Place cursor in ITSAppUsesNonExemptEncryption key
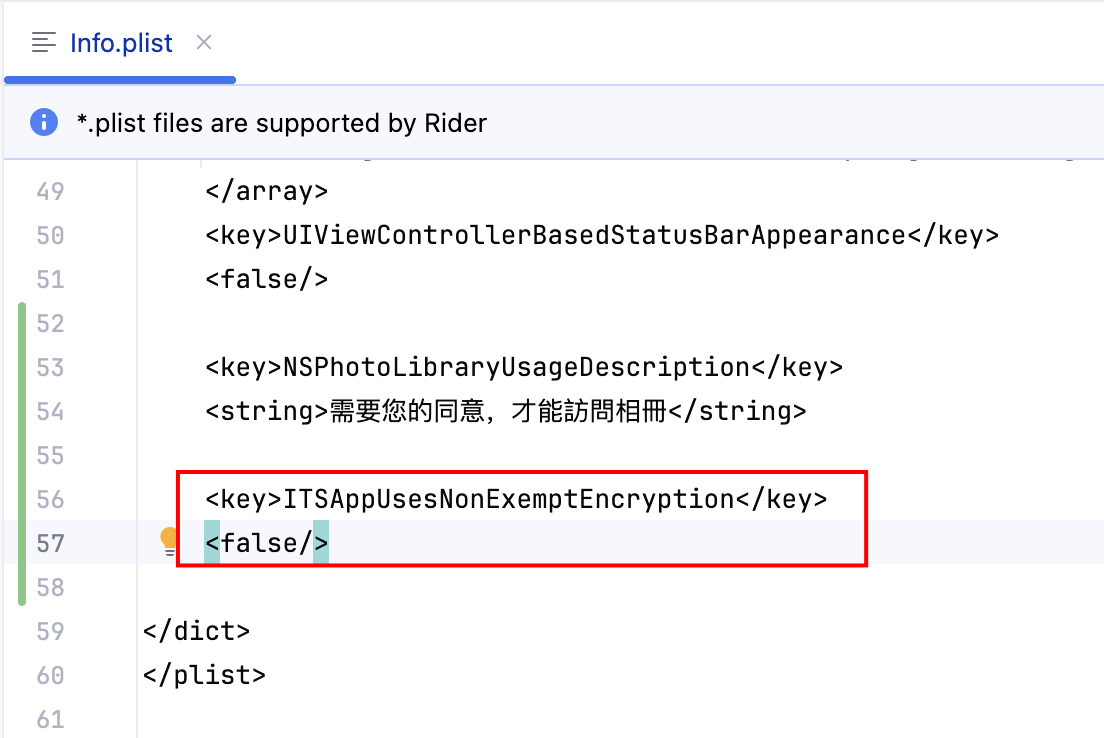Viewport: 1104px width, 738px height. (508, 499)
